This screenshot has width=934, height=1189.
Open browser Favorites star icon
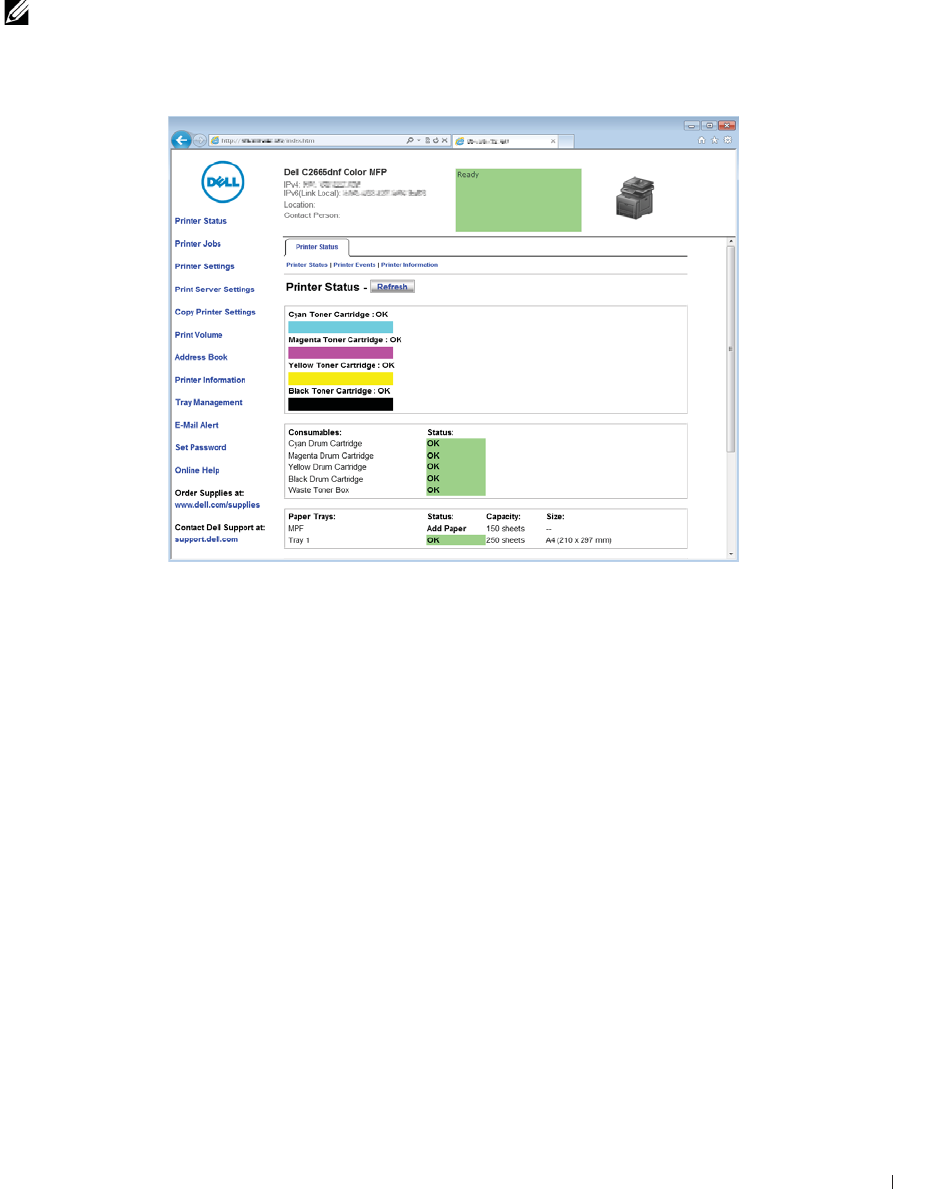click(714, 140)
